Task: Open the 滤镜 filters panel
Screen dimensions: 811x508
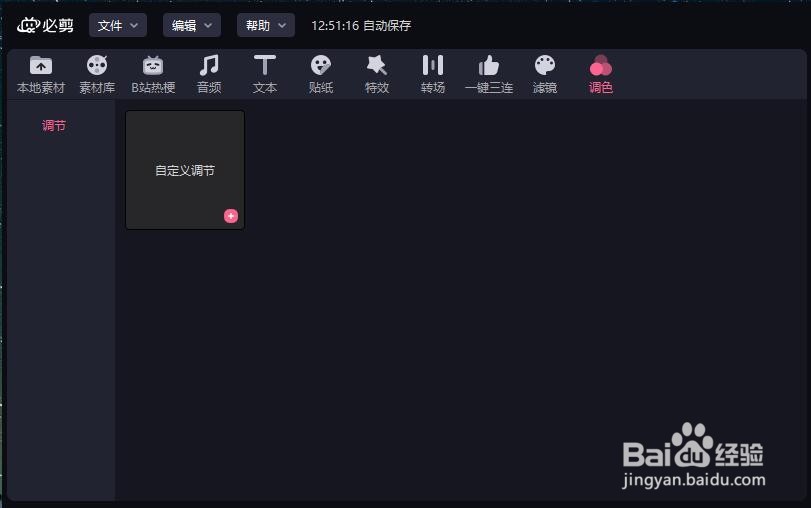Action: [x=545, y=74]
